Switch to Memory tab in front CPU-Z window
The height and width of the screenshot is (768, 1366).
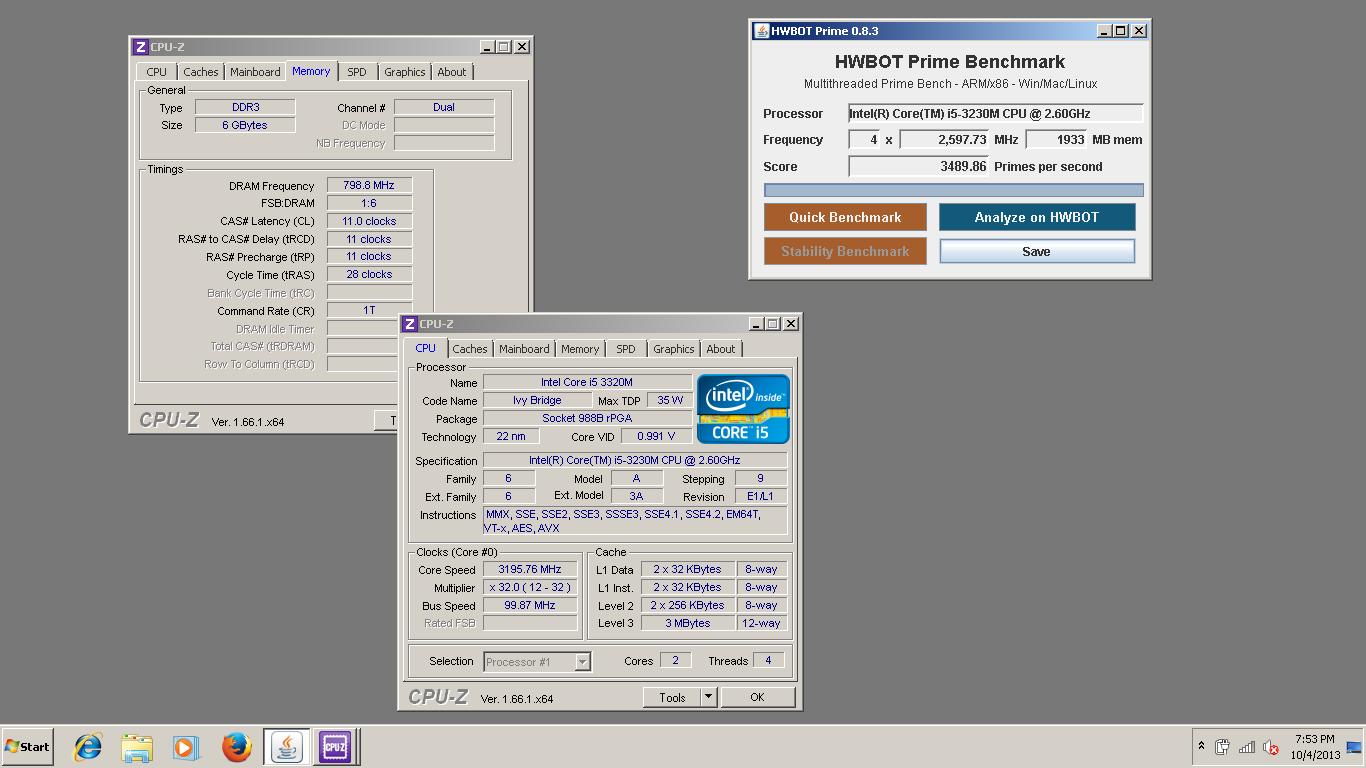(580, 349)
